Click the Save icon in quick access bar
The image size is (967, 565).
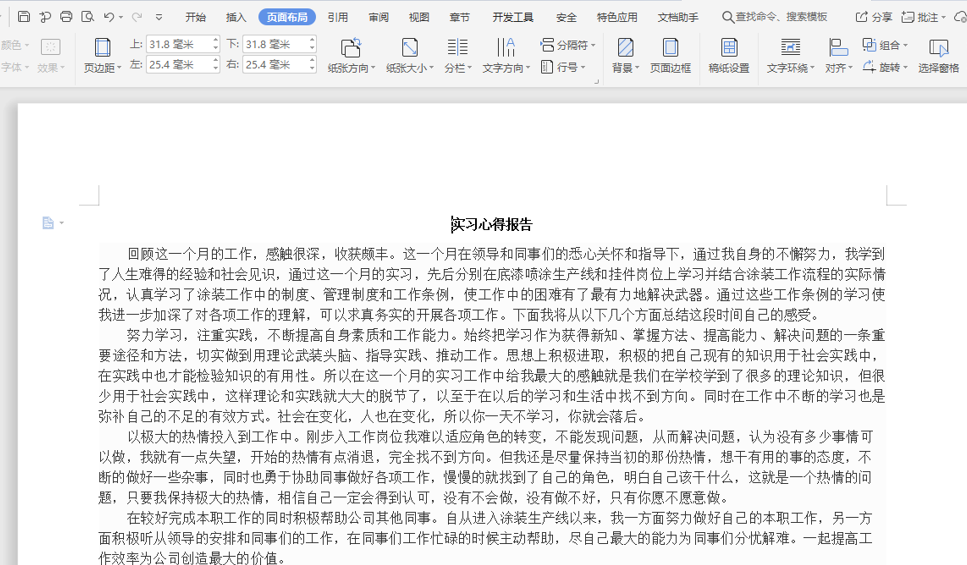pos(24,17)
